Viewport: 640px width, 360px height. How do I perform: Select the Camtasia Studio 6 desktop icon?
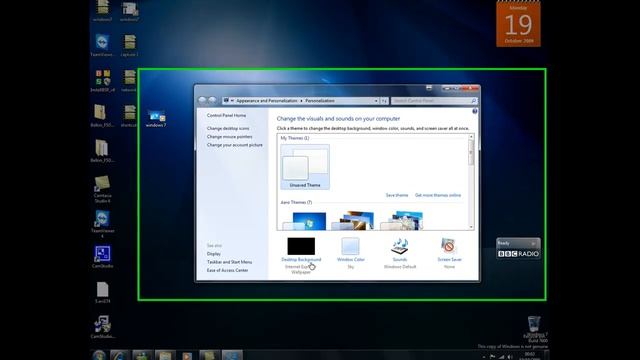(102, 189)
